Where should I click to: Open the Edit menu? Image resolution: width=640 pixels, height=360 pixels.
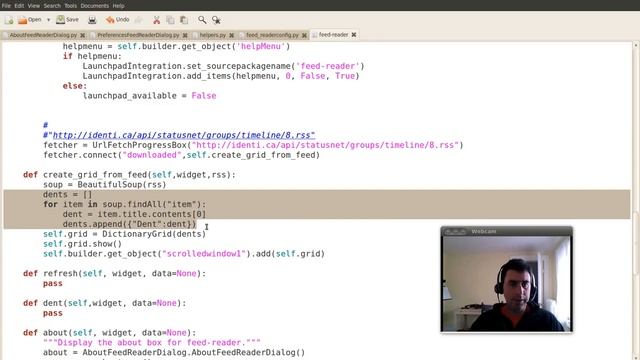click(x=19, y=6)
